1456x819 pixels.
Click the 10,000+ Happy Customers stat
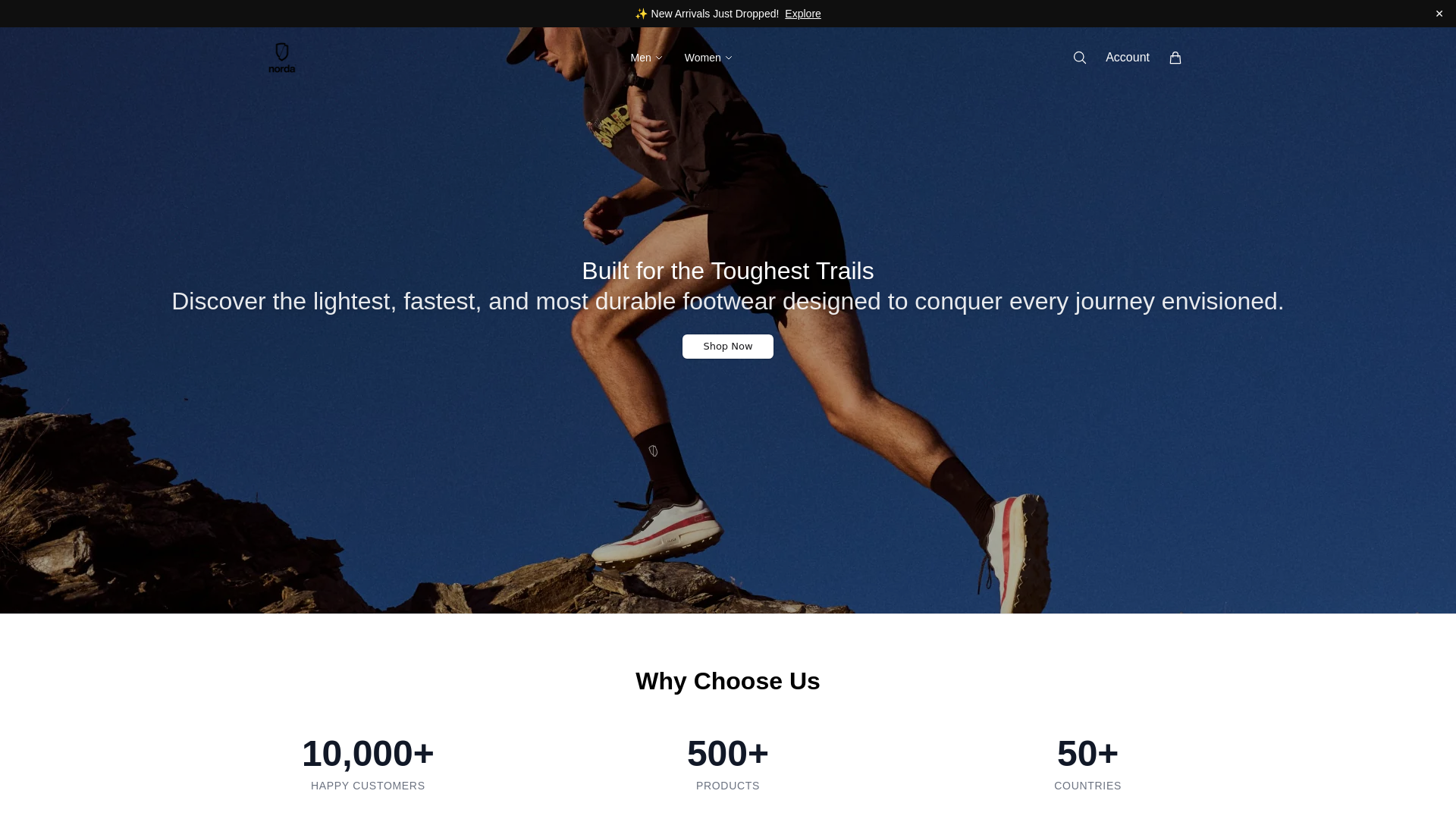368,764
